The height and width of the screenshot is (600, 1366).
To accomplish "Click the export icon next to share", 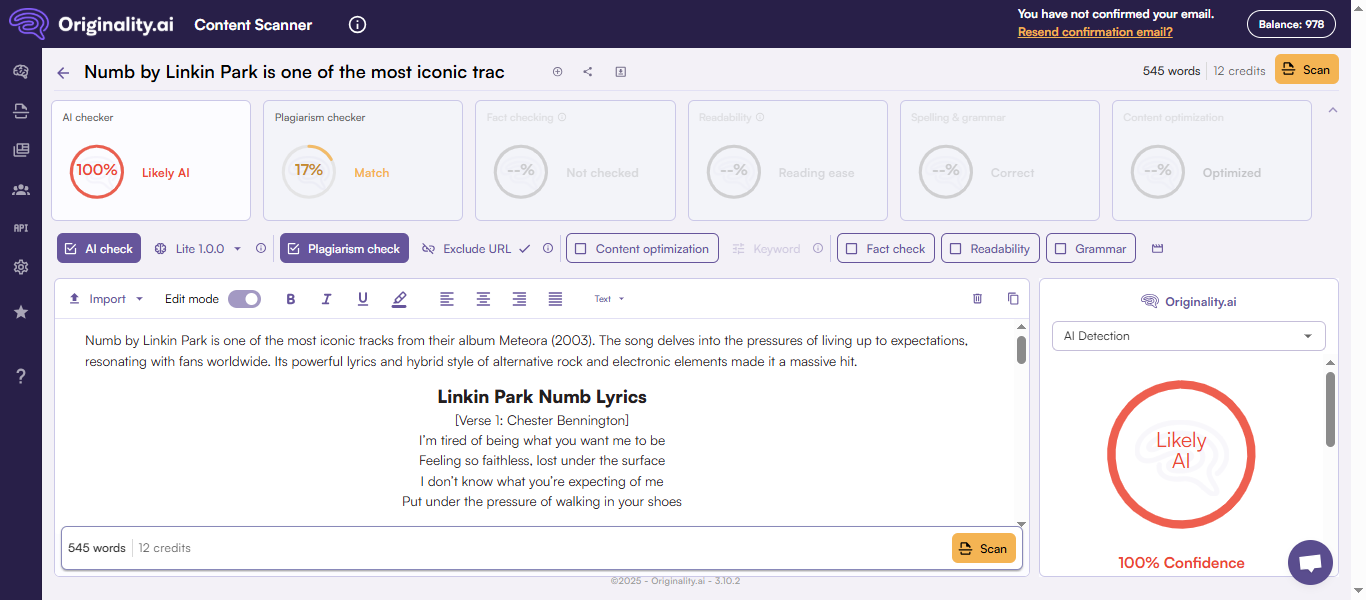I will [620, 71].
